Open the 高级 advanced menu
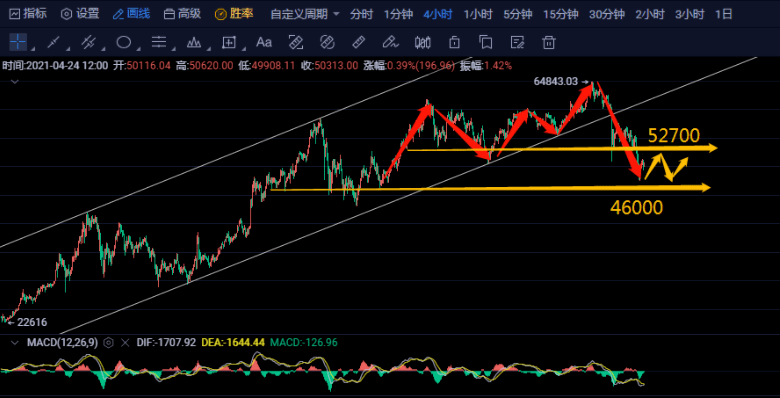The width and height of the screenshot is (780, 398). (x=183, y=14)
